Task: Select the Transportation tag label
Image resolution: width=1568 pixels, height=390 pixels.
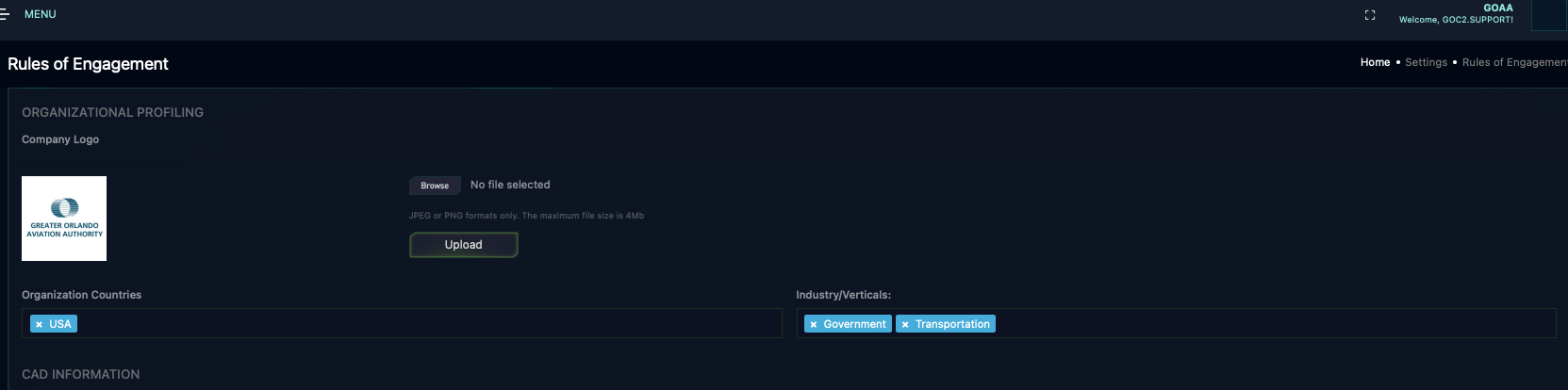Action: (x=952, y=324)
